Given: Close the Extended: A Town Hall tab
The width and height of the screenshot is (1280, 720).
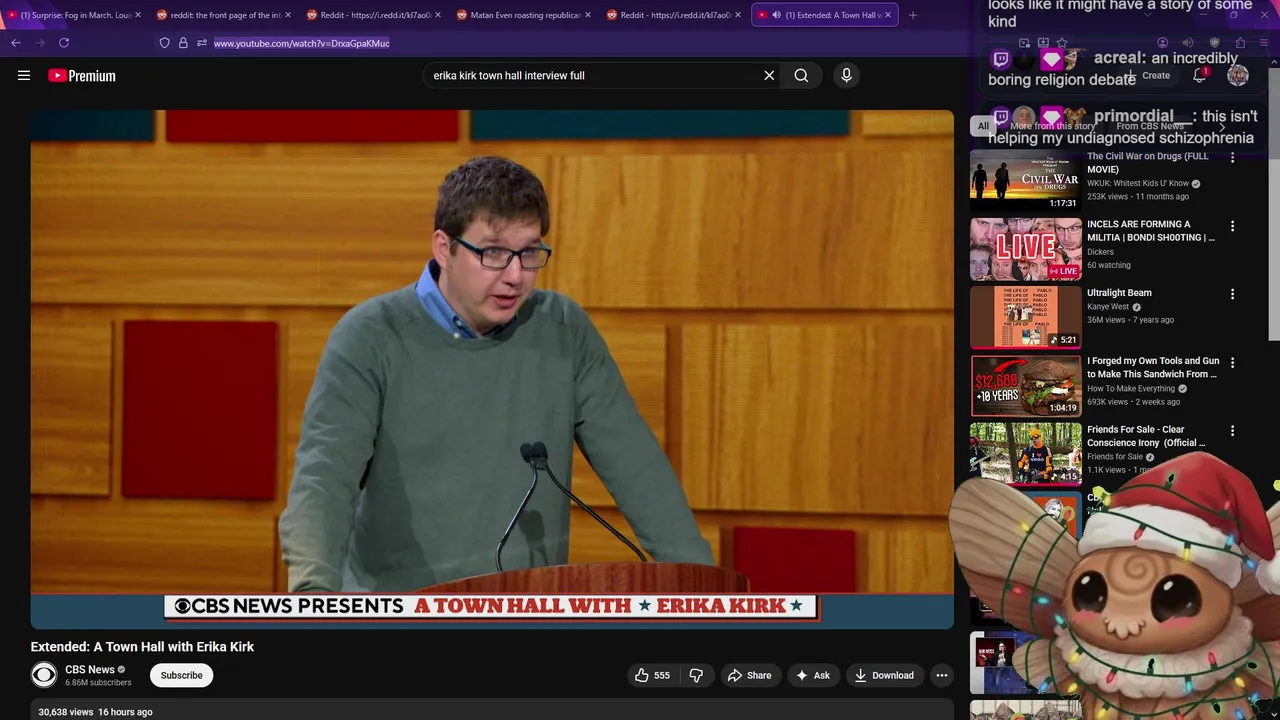Looking at the screenshot, I should [887, 15].
